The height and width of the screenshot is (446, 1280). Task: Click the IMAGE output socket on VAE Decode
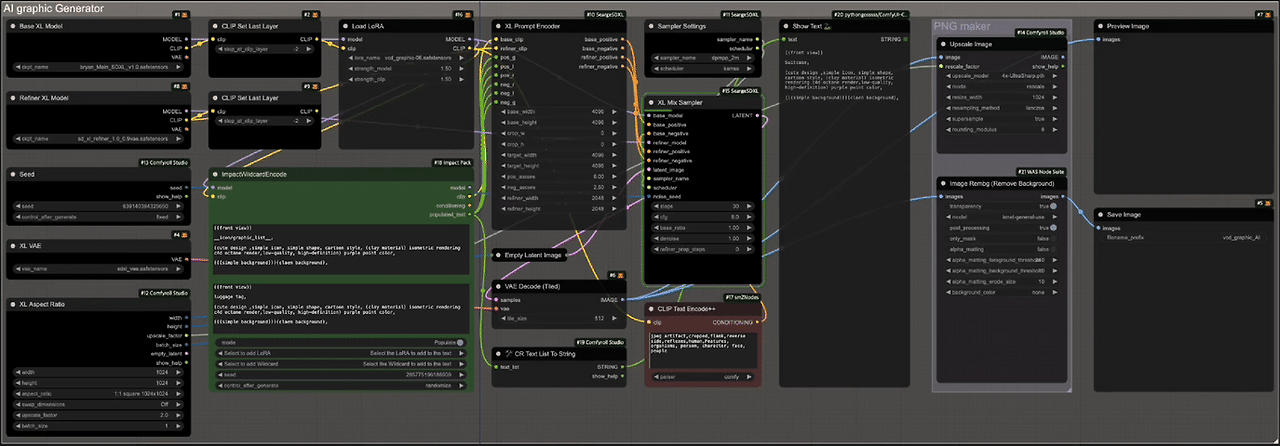(621, 299)
